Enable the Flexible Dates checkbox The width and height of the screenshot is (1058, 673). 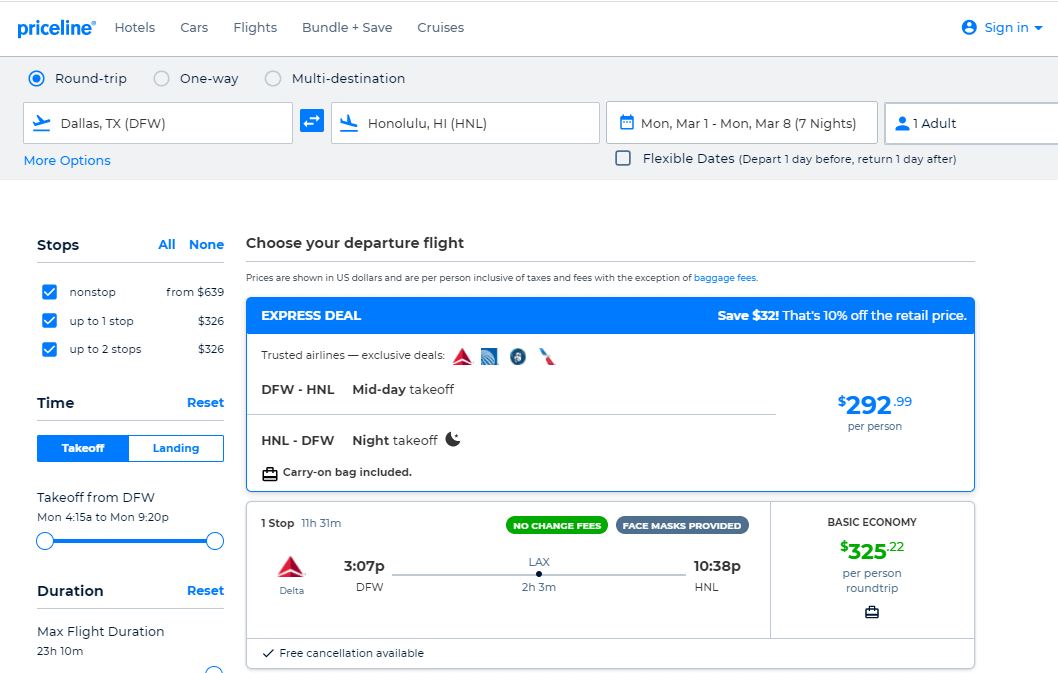pos(623,158)
